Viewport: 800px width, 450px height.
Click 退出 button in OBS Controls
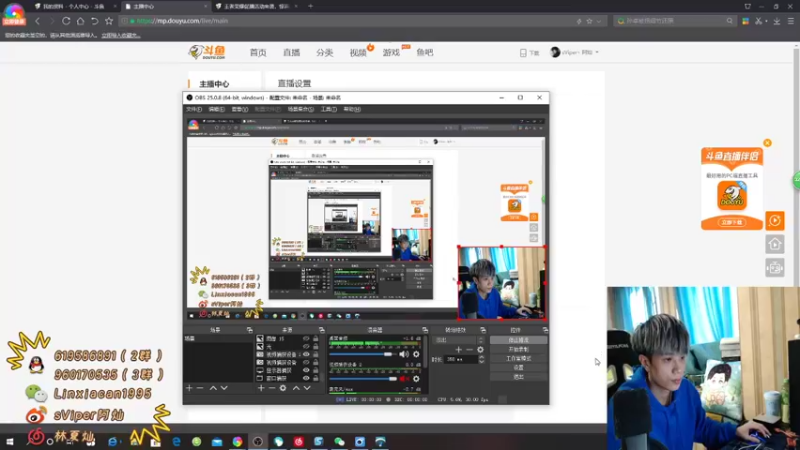[x=518, y=377]
